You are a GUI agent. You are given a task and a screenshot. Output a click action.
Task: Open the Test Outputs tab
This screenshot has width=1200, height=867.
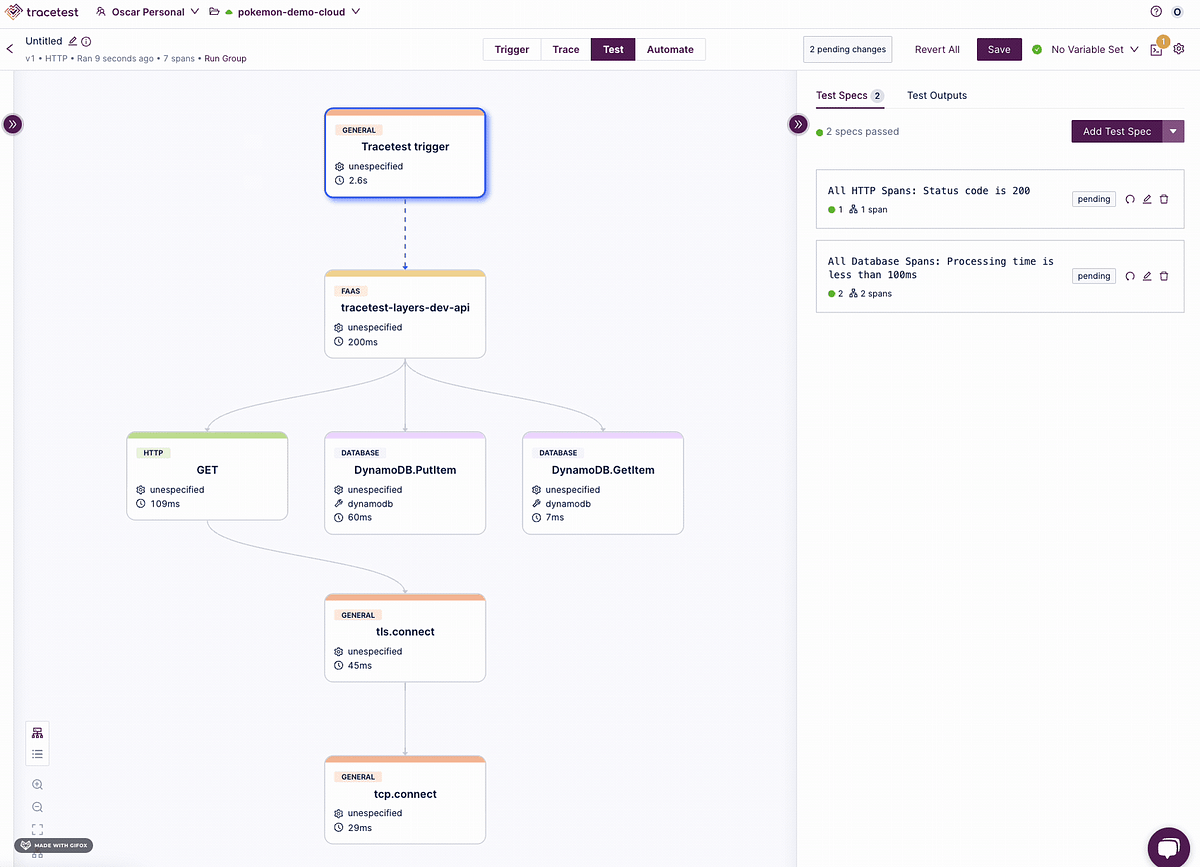coord(936,95)
